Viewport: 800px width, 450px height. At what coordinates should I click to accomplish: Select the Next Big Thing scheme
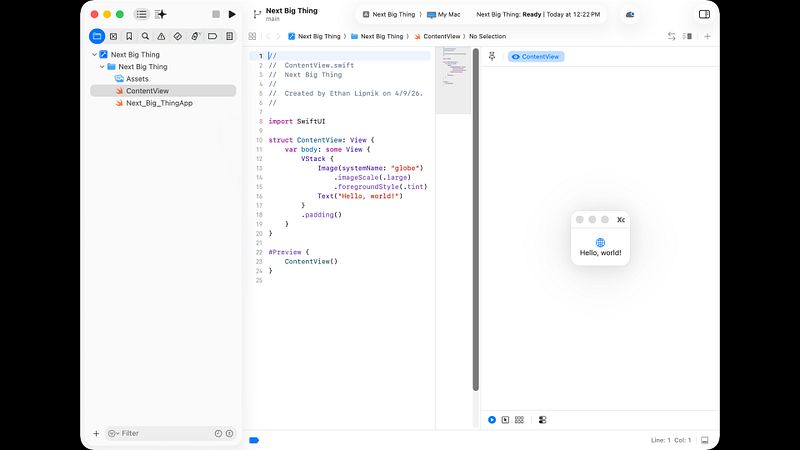[x=389, y=14]
